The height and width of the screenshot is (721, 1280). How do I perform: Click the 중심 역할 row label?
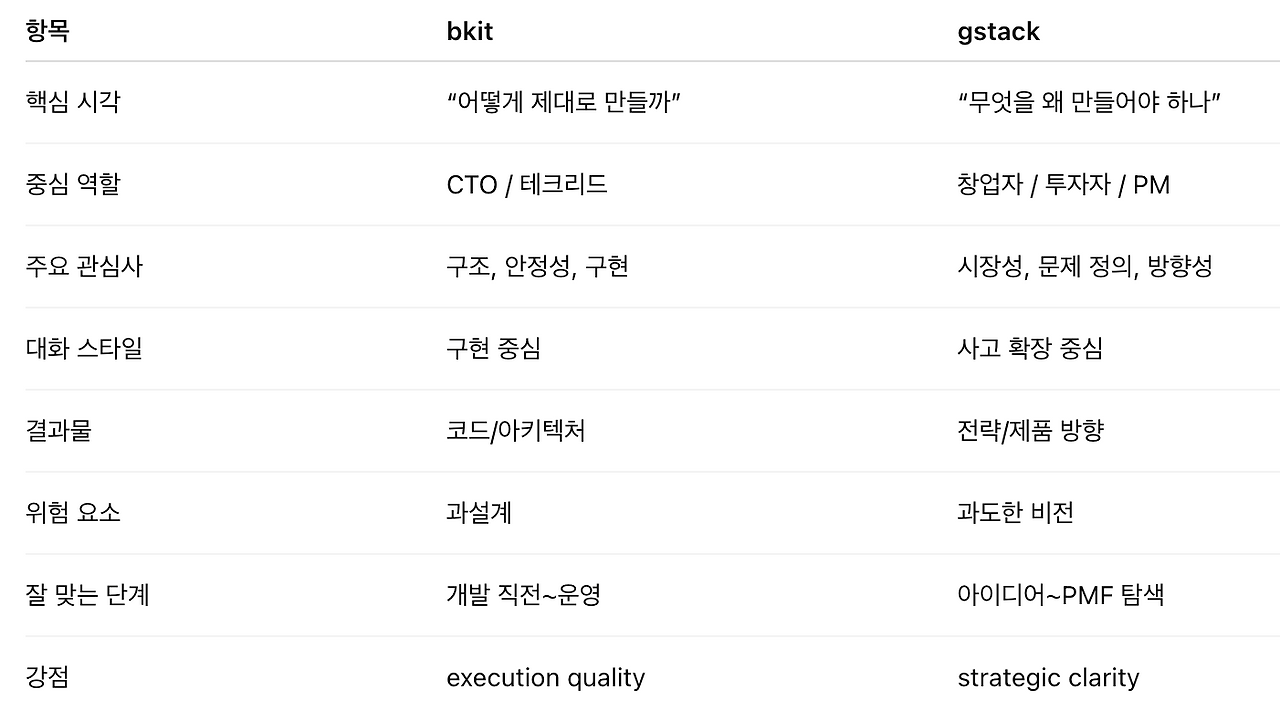pos(73,184)
